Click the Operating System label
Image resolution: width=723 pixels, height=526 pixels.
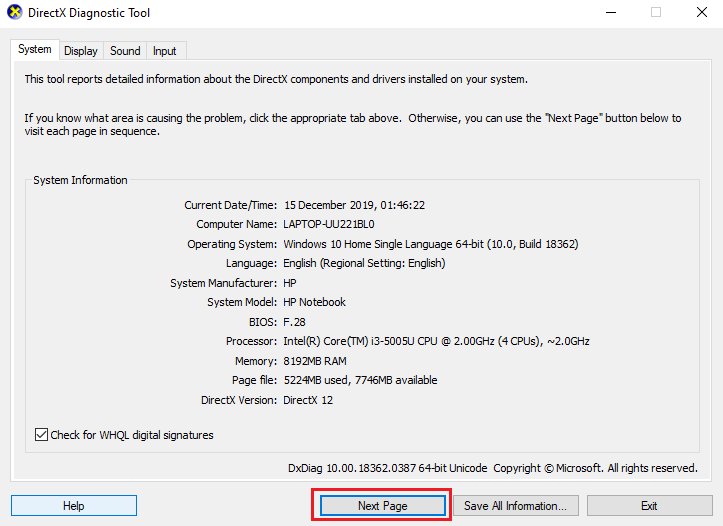[232, 244]
